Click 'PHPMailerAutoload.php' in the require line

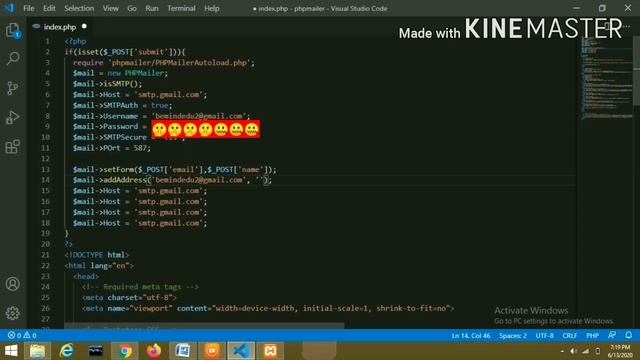point(201,62)
